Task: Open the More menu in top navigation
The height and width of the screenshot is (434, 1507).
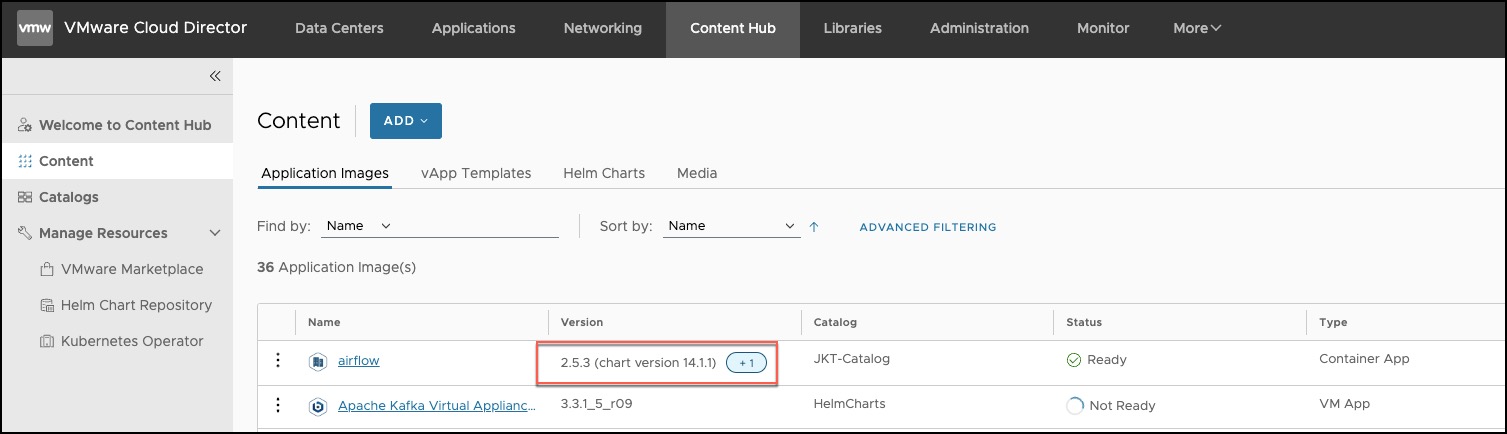Action: click(x=1197, y=28)
